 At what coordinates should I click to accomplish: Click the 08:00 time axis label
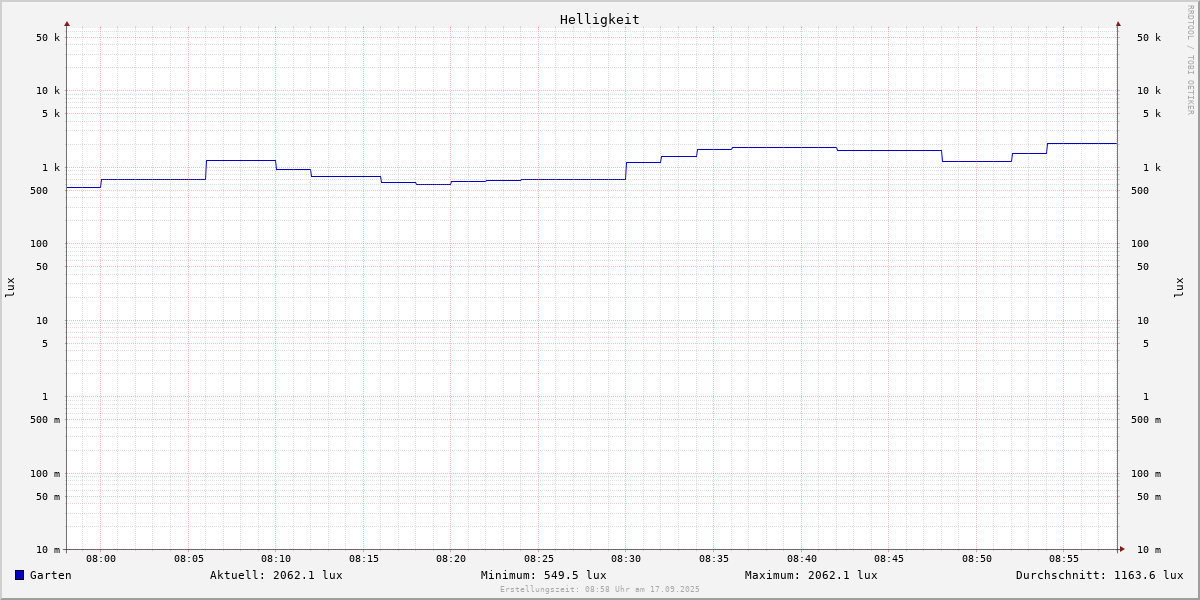click(101, 559)
